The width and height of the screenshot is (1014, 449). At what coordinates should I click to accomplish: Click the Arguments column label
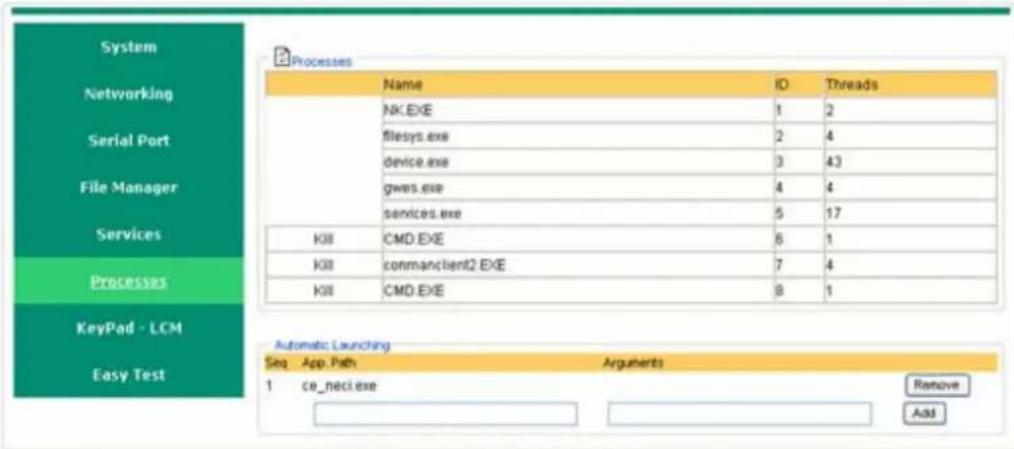[x=633, y=363]
